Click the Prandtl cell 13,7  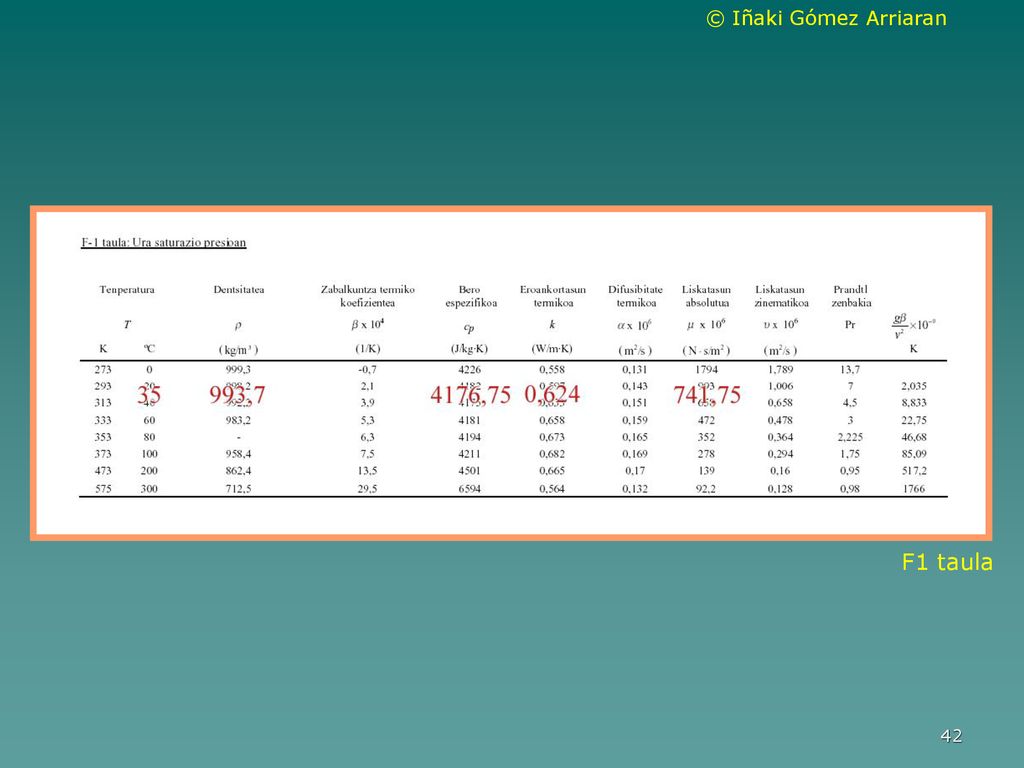pyautogui.click(x=850, y=370)
